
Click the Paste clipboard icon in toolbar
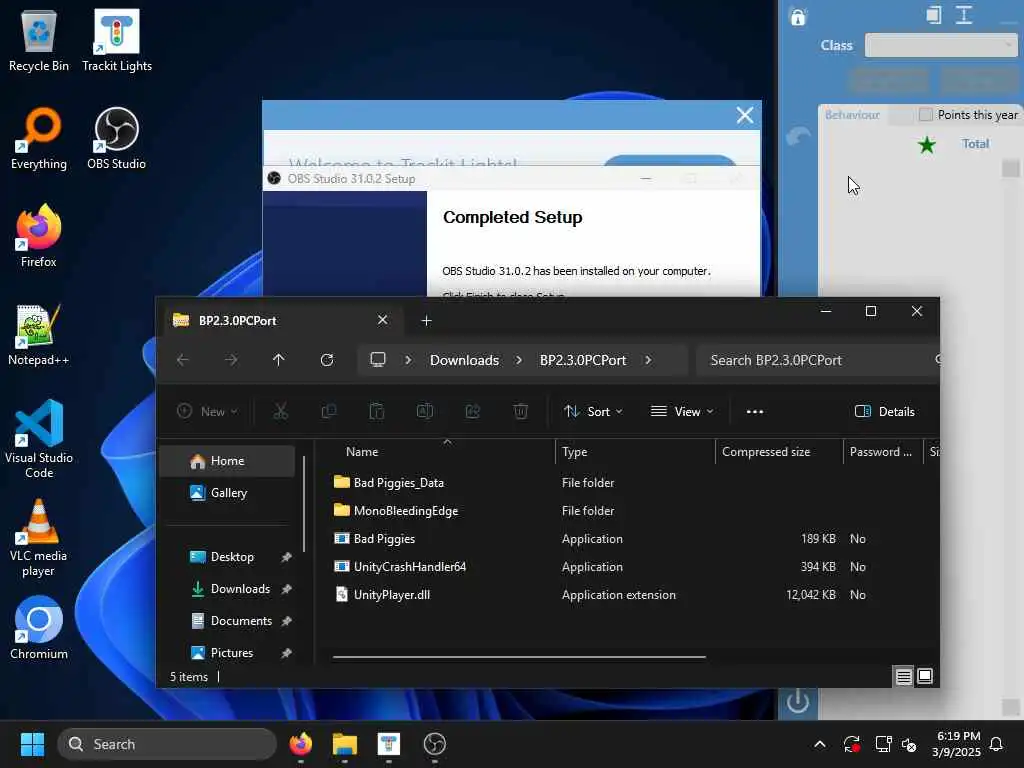(x=377, y=411)
